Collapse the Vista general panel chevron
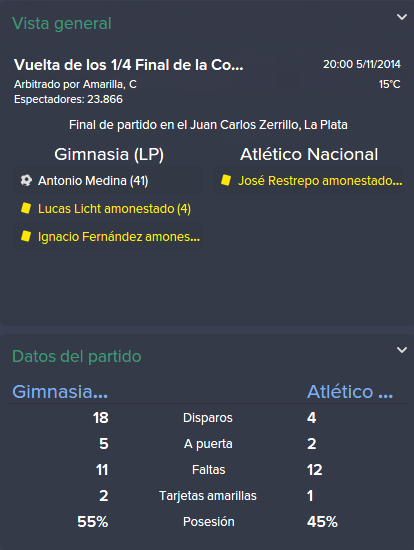Viewport: 414px width, 550px height. pos(402,17)
